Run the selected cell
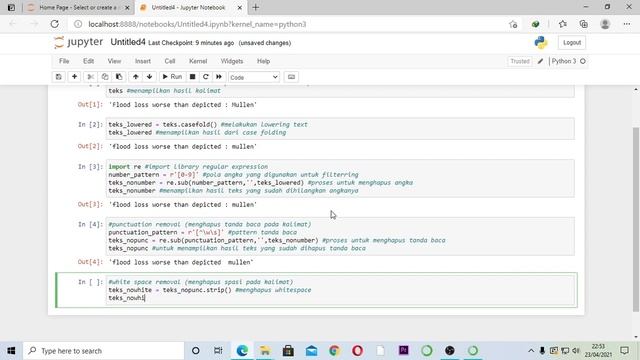The image size is (640, 360). (172, 77)
